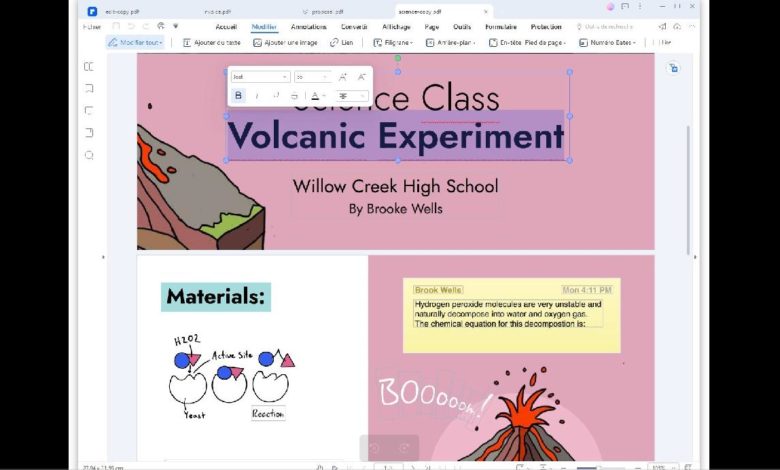Image resolution: width=780 pixels, height=470 pixels.
Task: Open the Accueil tab
Action: click(x=226, y=27)
